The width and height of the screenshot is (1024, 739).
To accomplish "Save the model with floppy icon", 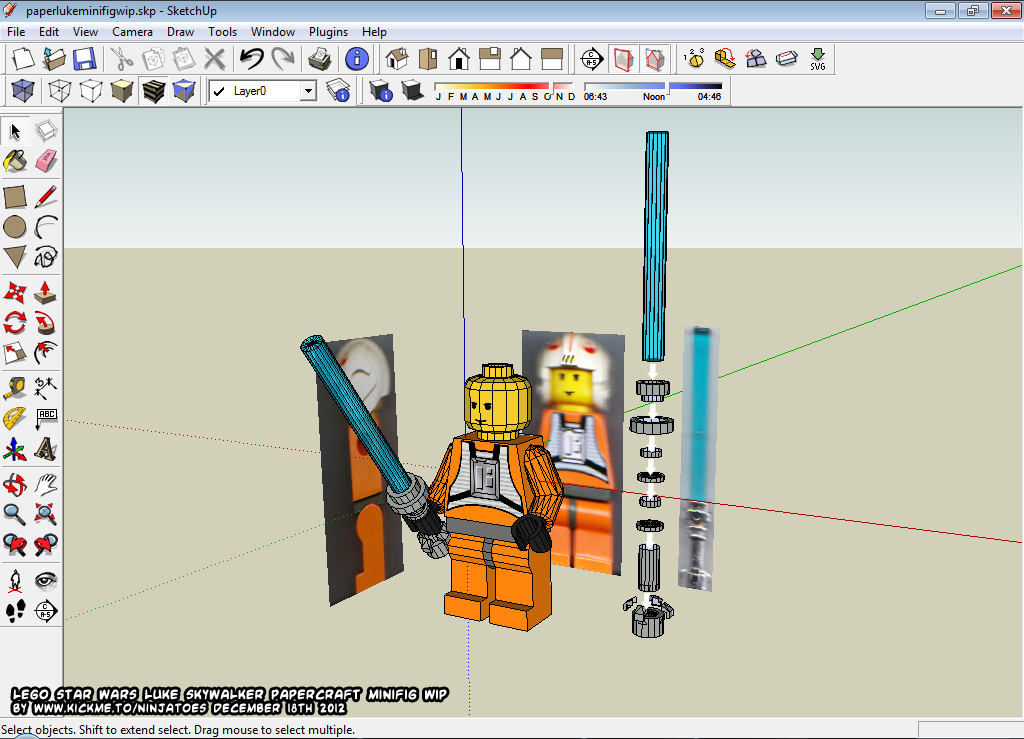I will (85, 59).
